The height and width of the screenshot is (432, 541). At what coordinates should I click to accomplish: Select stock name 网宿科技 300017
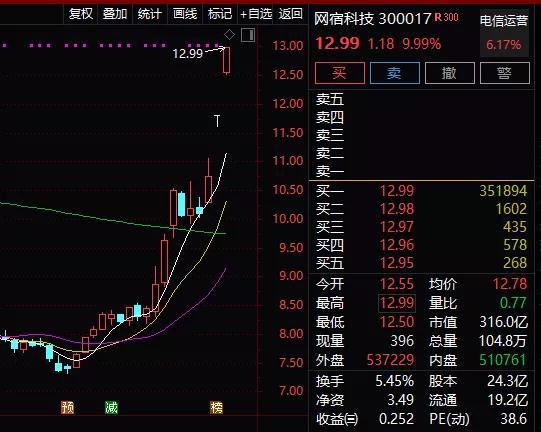373,19
